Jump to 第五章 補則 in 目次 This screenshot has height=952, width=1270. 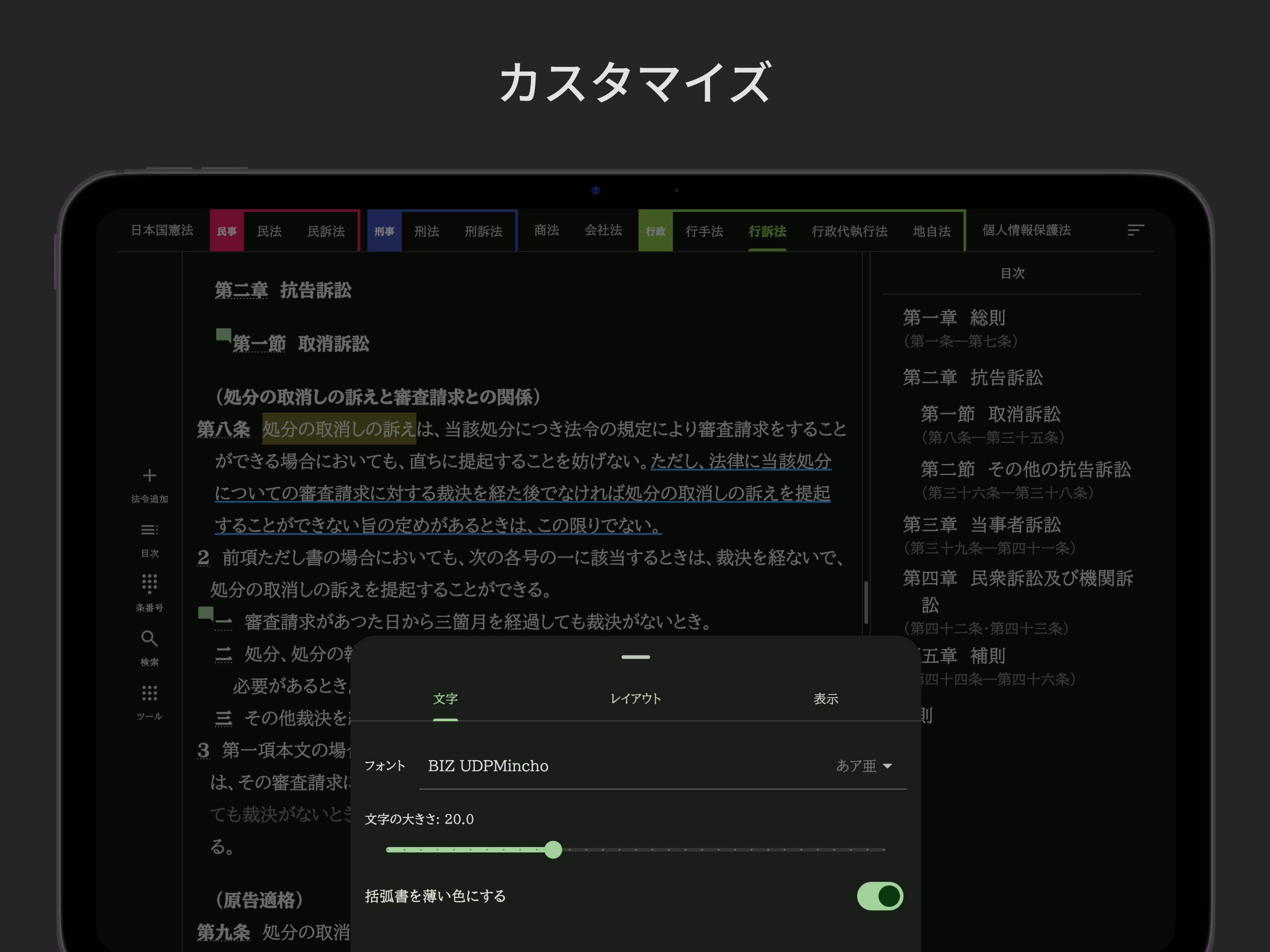(x=963, y=656)
